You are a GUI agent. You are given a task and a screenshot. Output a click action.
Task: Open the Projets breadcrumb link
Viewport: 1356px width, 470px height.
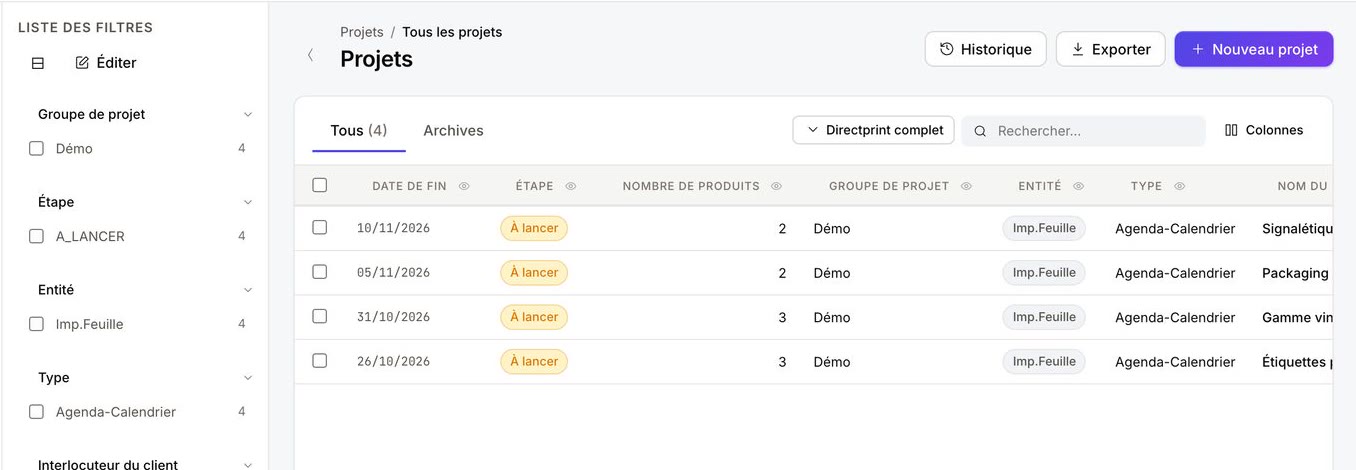[362, 32]
